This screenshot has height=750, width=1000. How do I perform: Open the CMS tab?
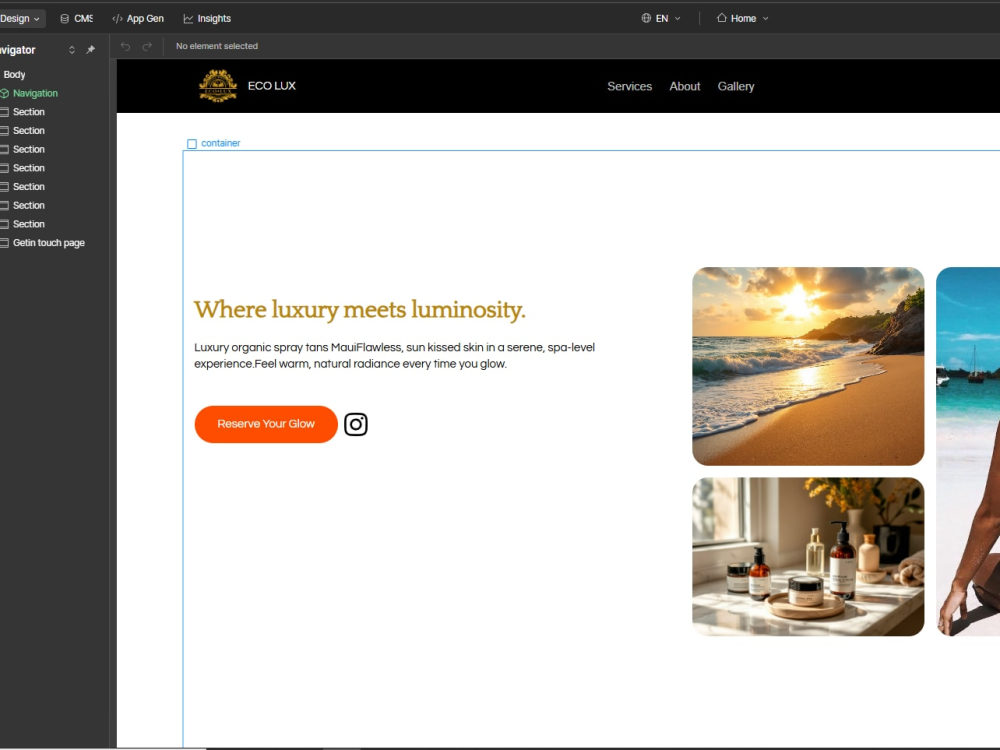76,18
